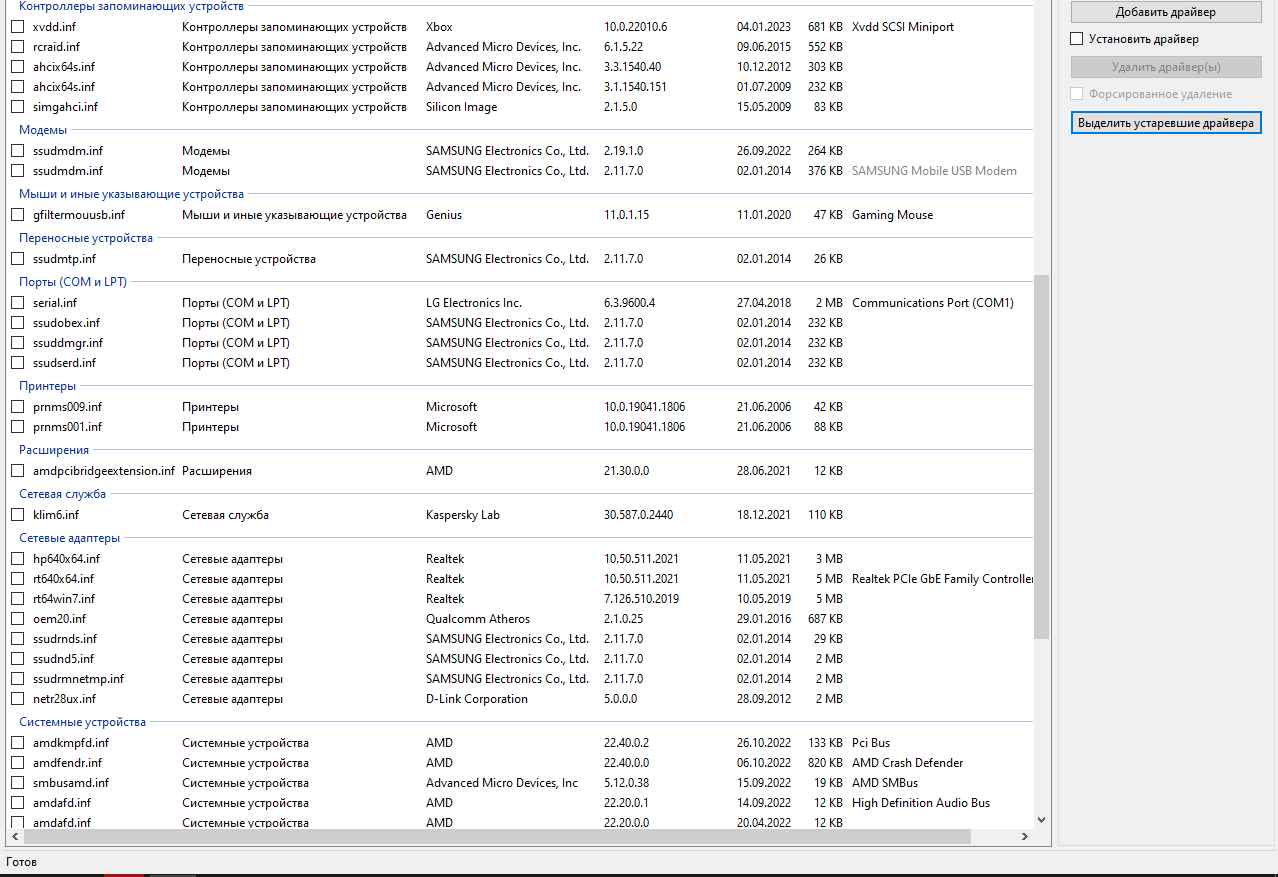Select the Системные устройства group header
This screenshot has height=877, width=1278.
[x=82, y=722]
